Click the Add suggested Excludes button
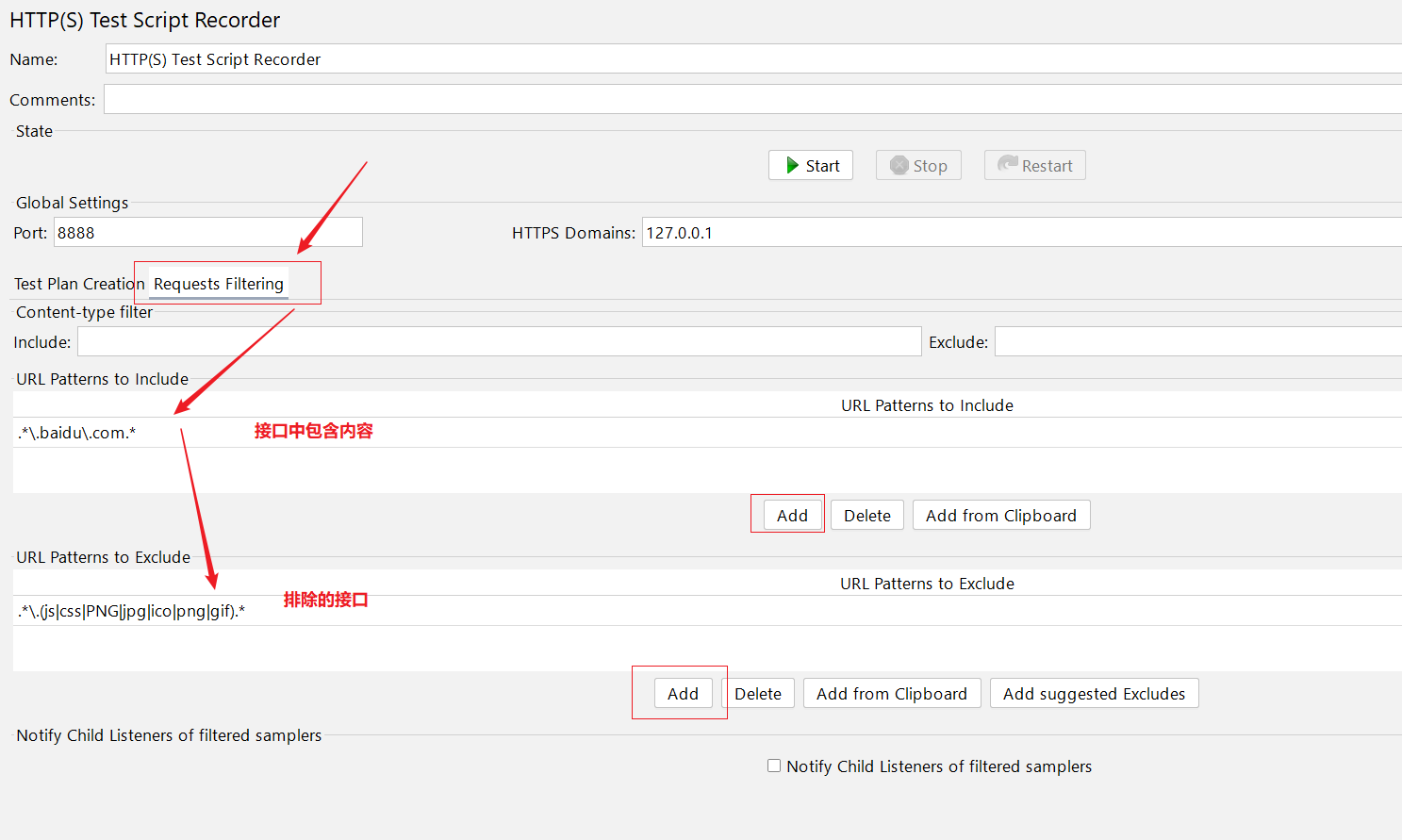 1094,694
